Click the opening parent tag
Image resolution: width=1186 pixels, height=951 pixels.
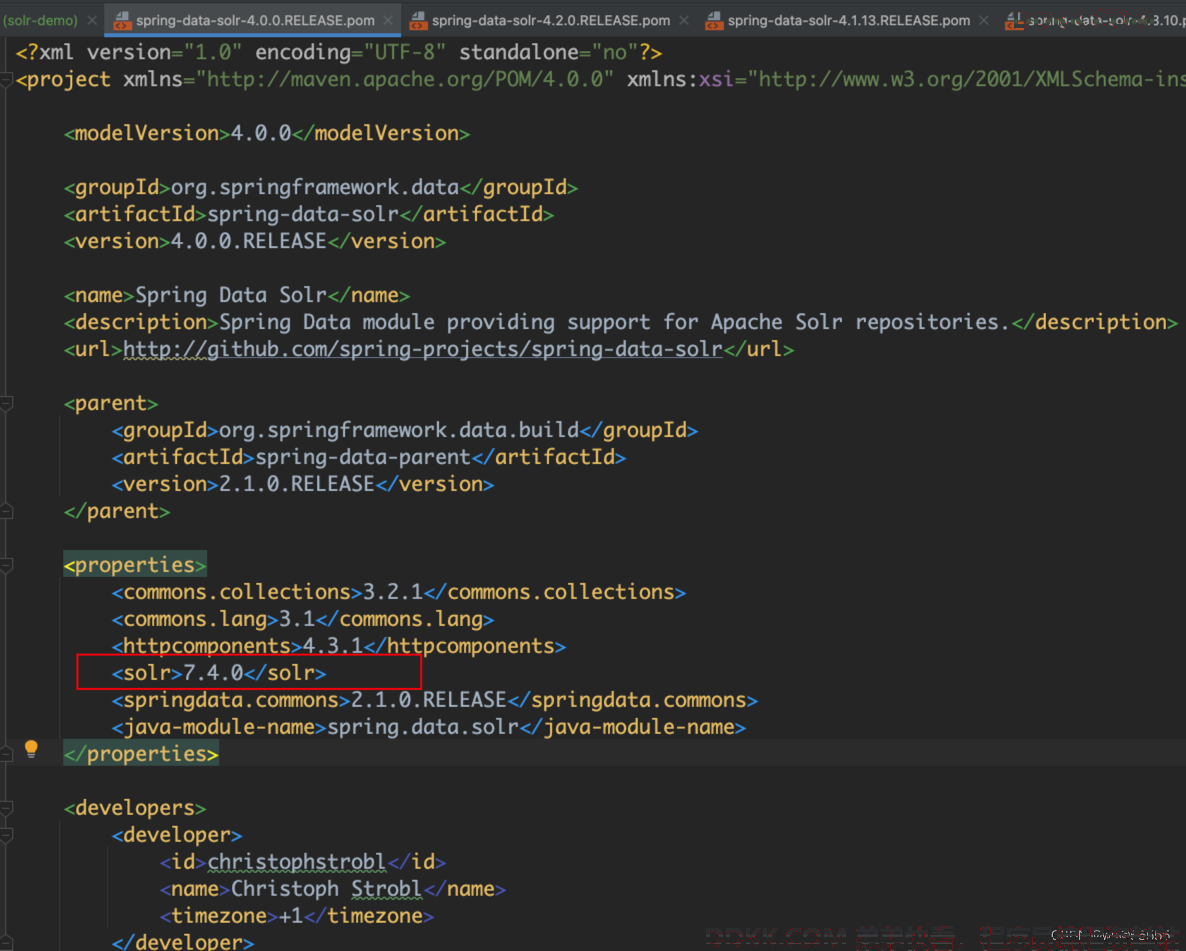tap(111, 403)
